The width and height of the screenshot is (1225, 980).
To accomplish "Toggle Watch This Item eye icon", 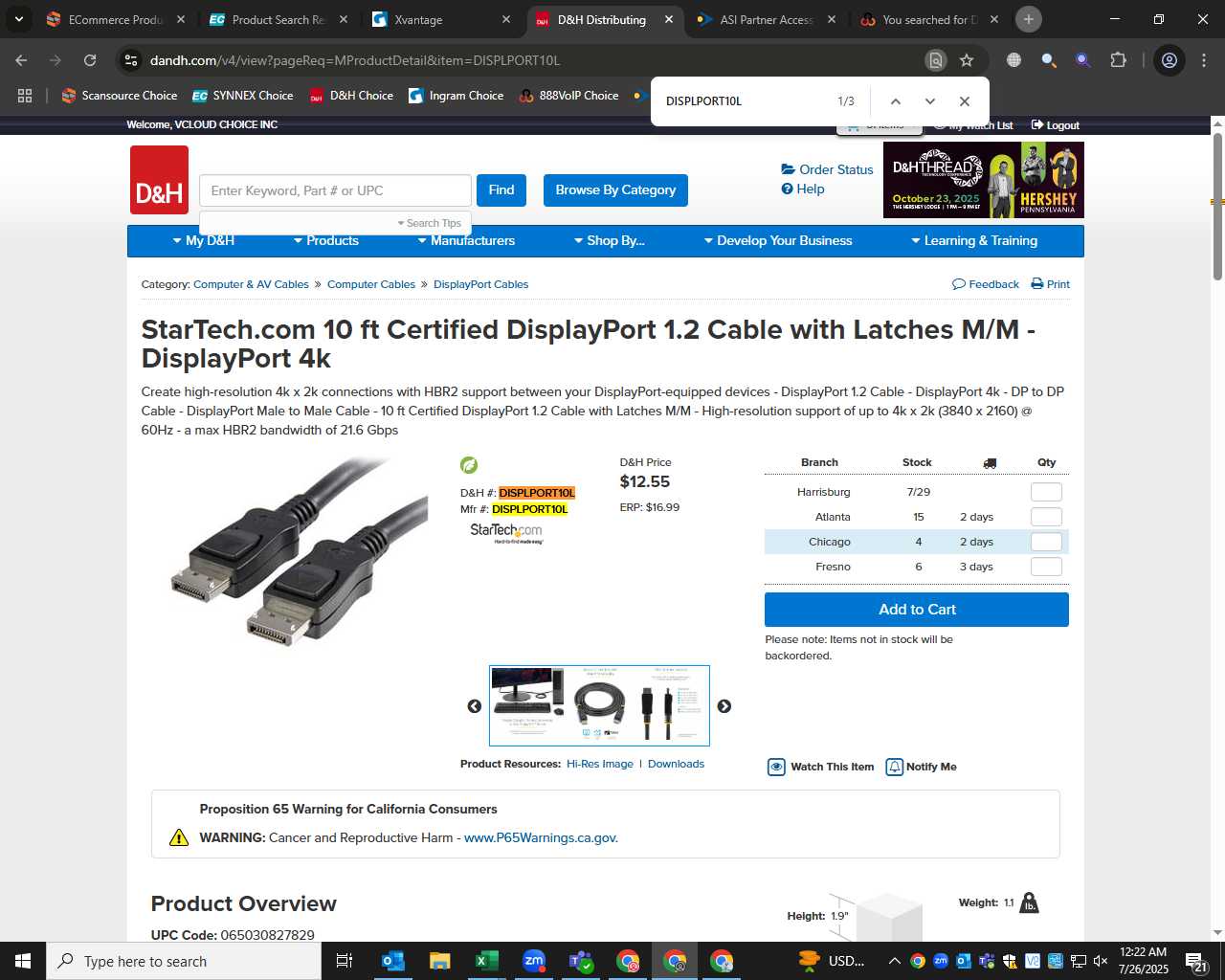I will pyautogui.click(x=776, y=767).
